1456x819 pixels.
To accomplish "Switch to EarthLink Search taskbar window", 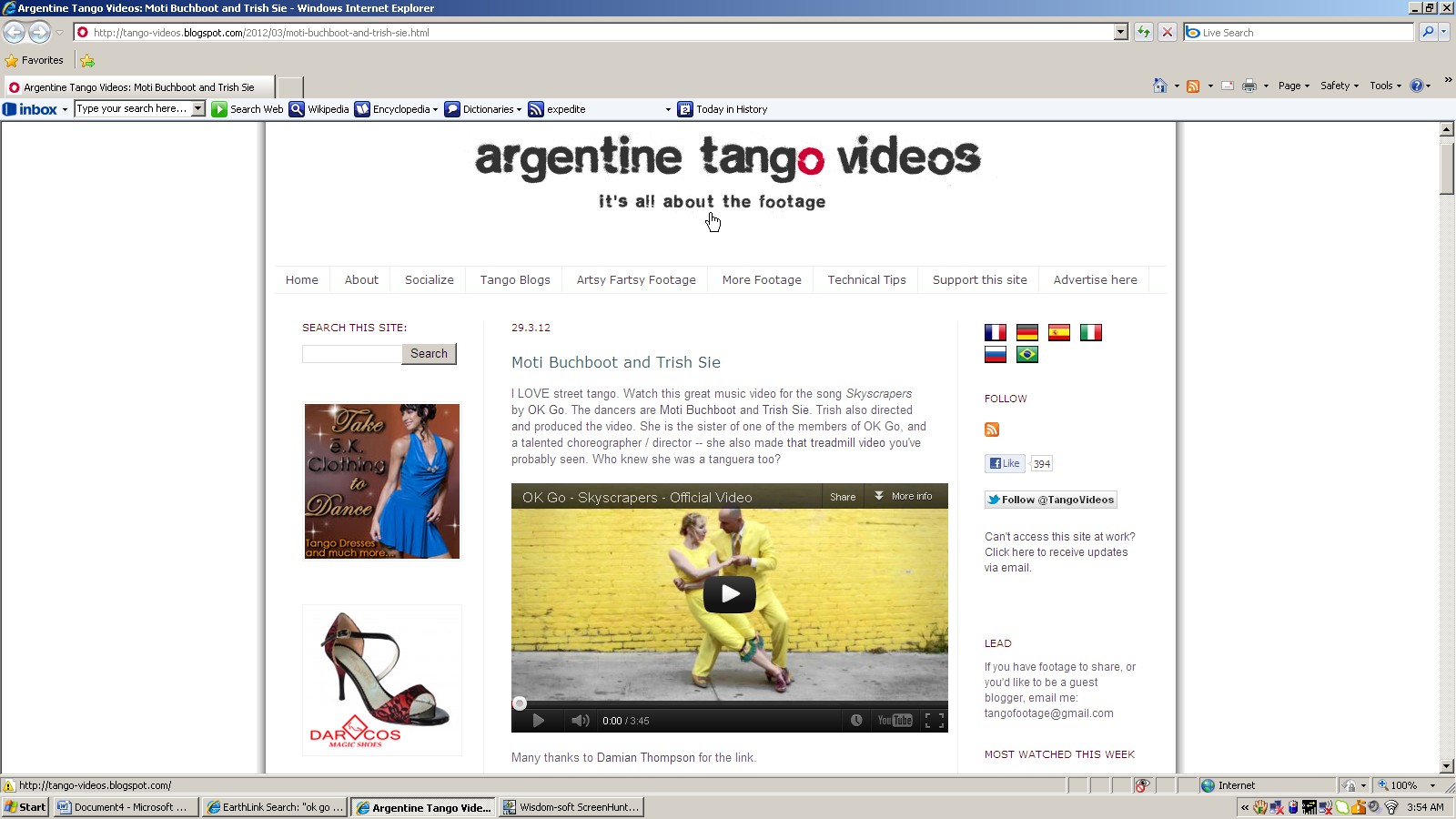I will pyautogui.click(x=275, y=807).
